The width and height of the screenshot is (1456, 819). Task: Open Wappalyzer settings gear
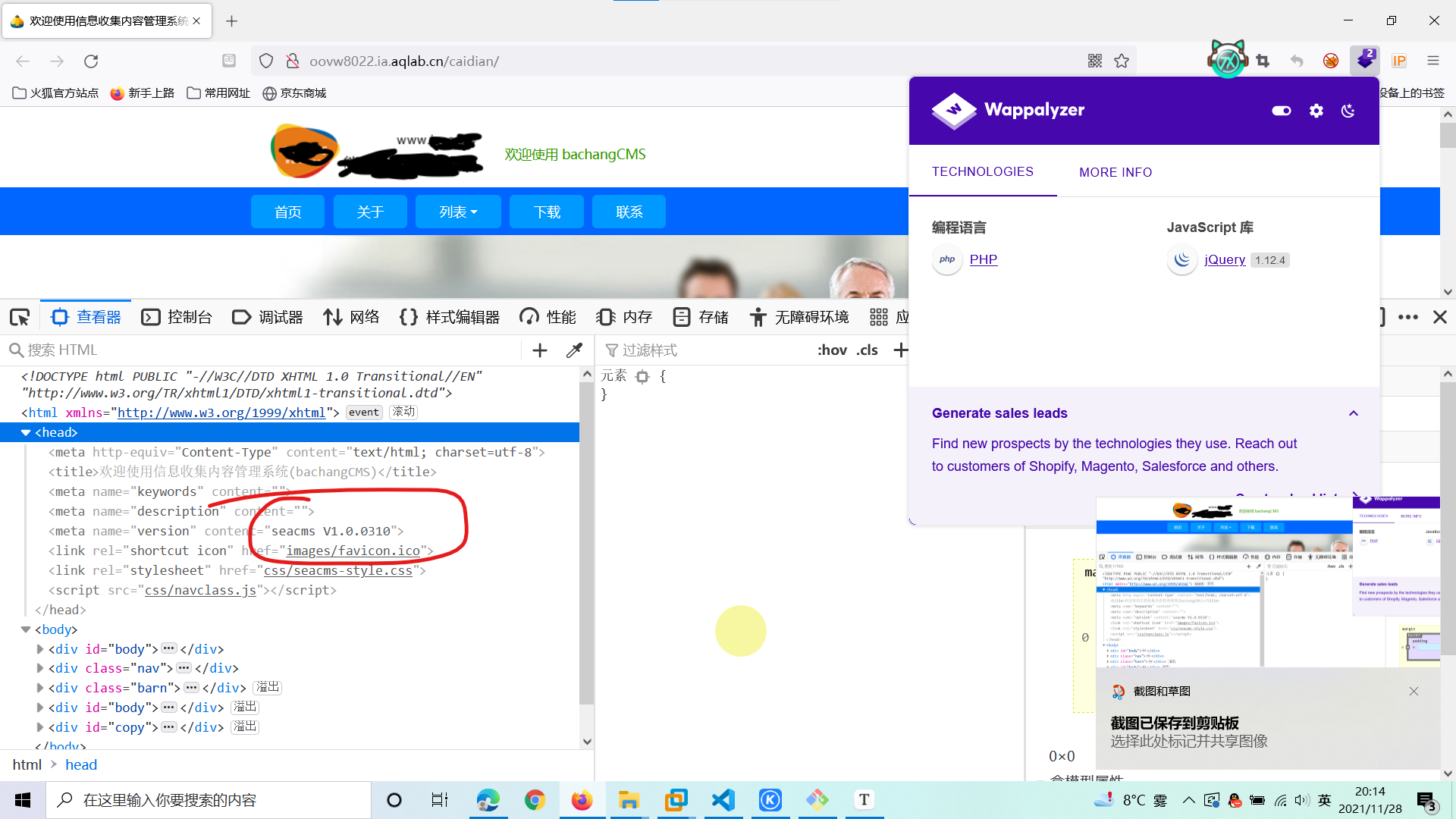1316,111
